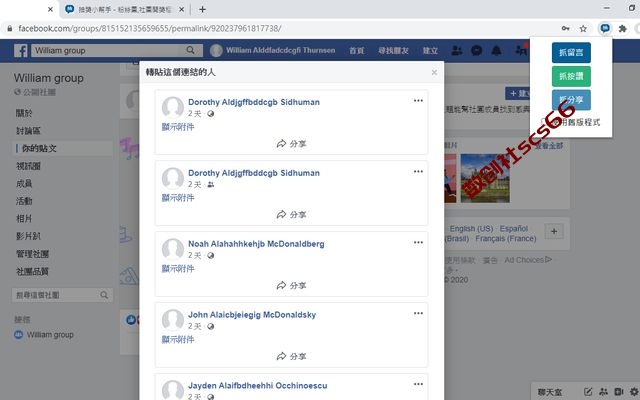This screenshot has width=640, height=400.
Task: Open William Thurnsen profile in top bar
Action: tap(273, 51)
